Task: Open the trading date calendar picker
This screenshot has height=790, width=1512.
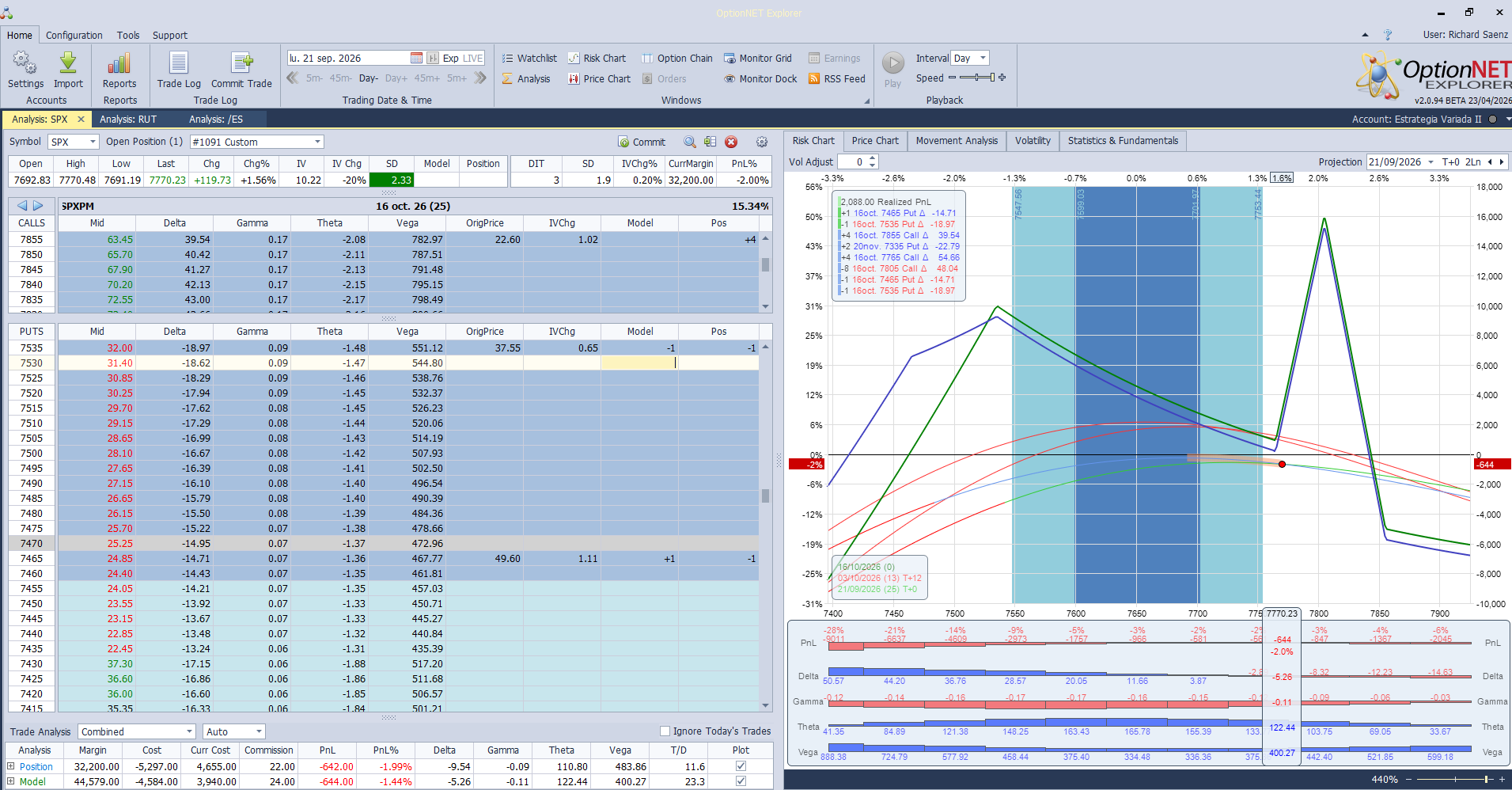Action: (x=416, y=58)
